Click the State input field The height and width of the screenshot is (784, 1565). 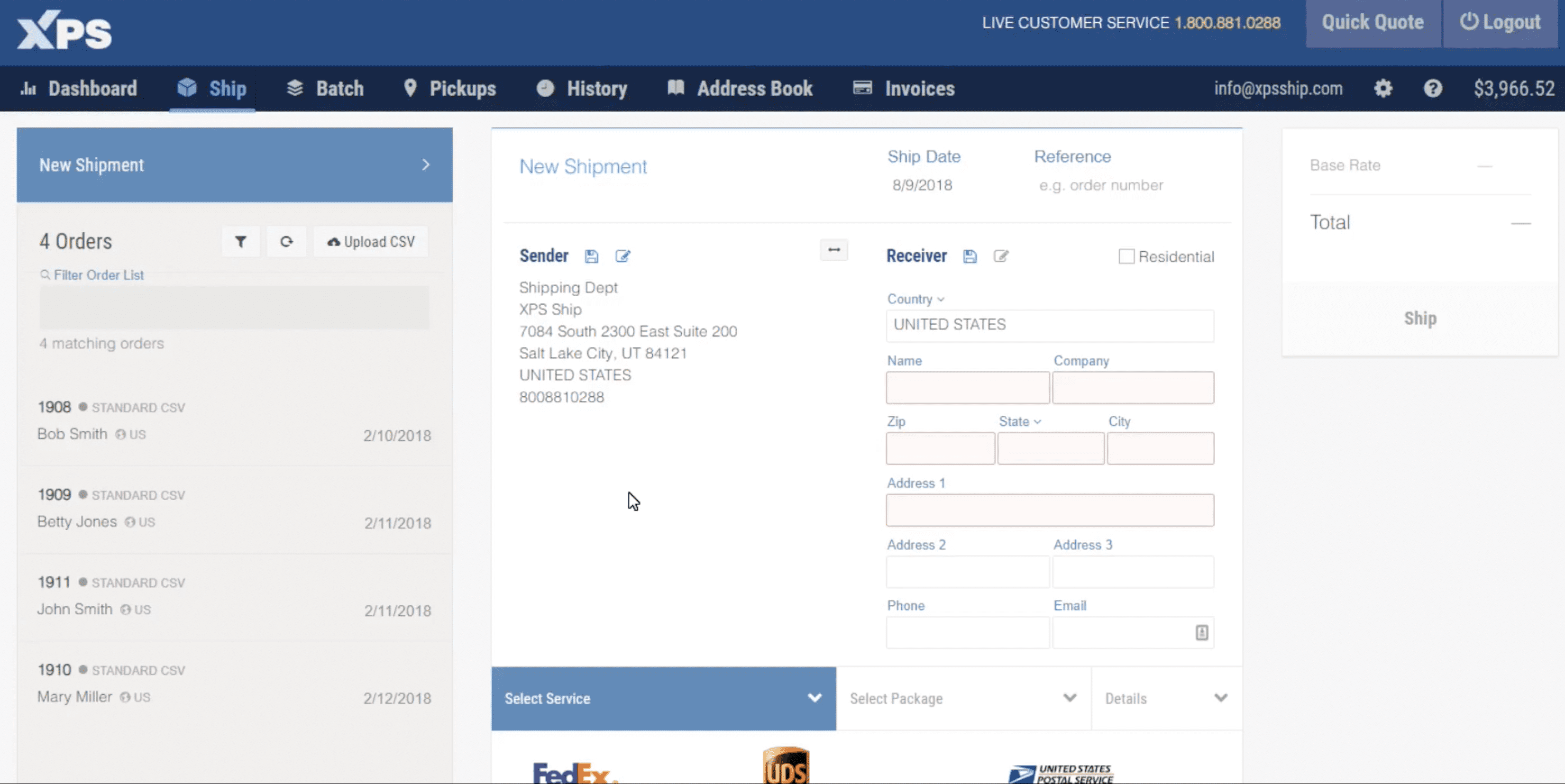pos(1051,448)
